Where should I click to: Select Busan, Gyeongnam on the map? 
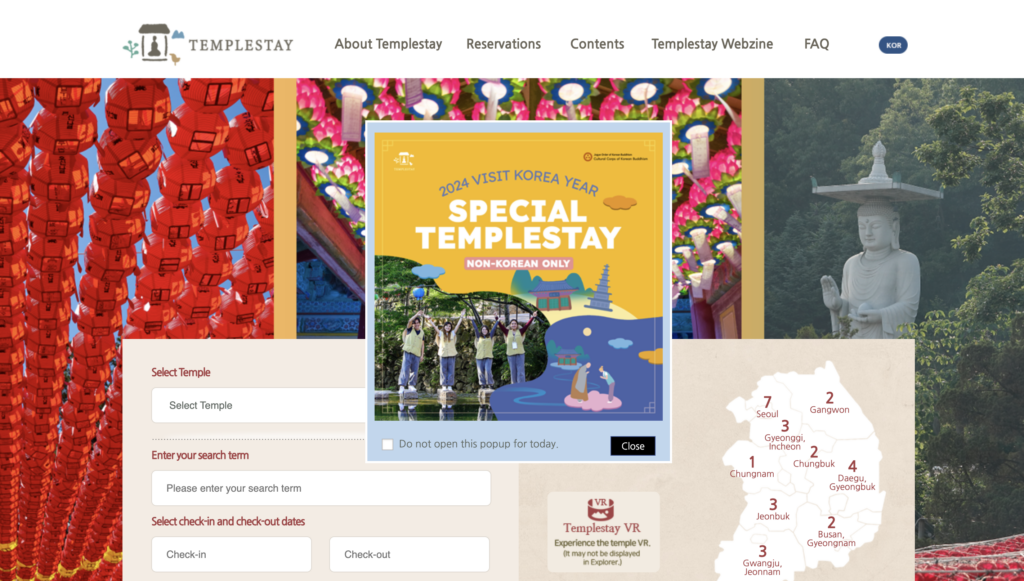click(831, 531)
